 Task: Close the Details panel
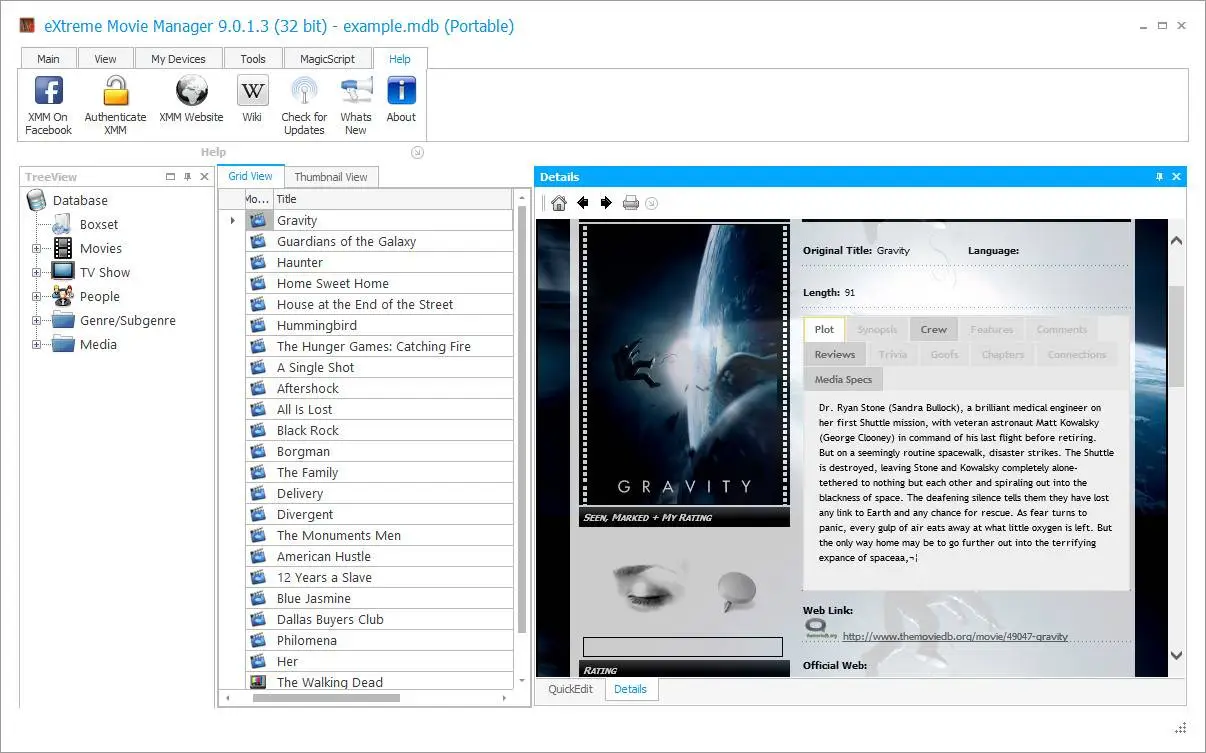[x=1176, y=177]
